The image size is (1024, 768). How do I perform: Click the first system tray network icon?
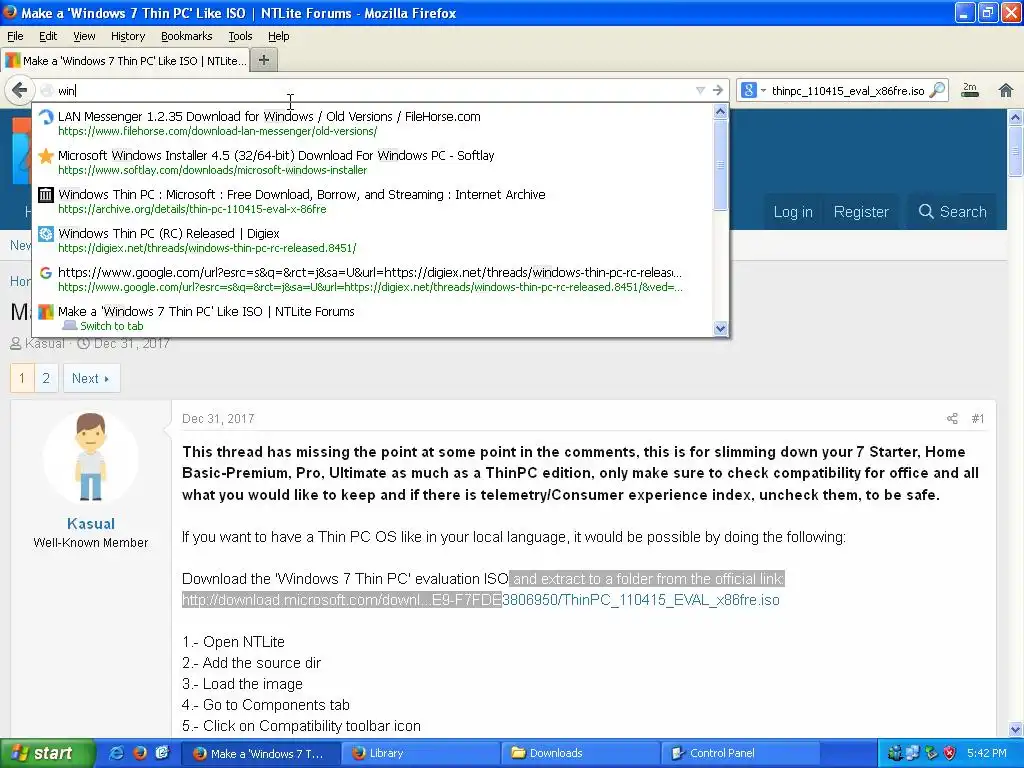click(x=894, y=753)
